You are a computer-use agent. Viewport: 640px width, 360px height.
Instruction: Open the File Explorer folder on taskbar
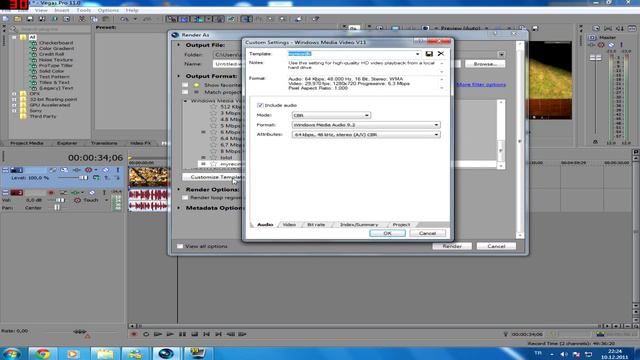pyautogui.click(x=104, y=353)
